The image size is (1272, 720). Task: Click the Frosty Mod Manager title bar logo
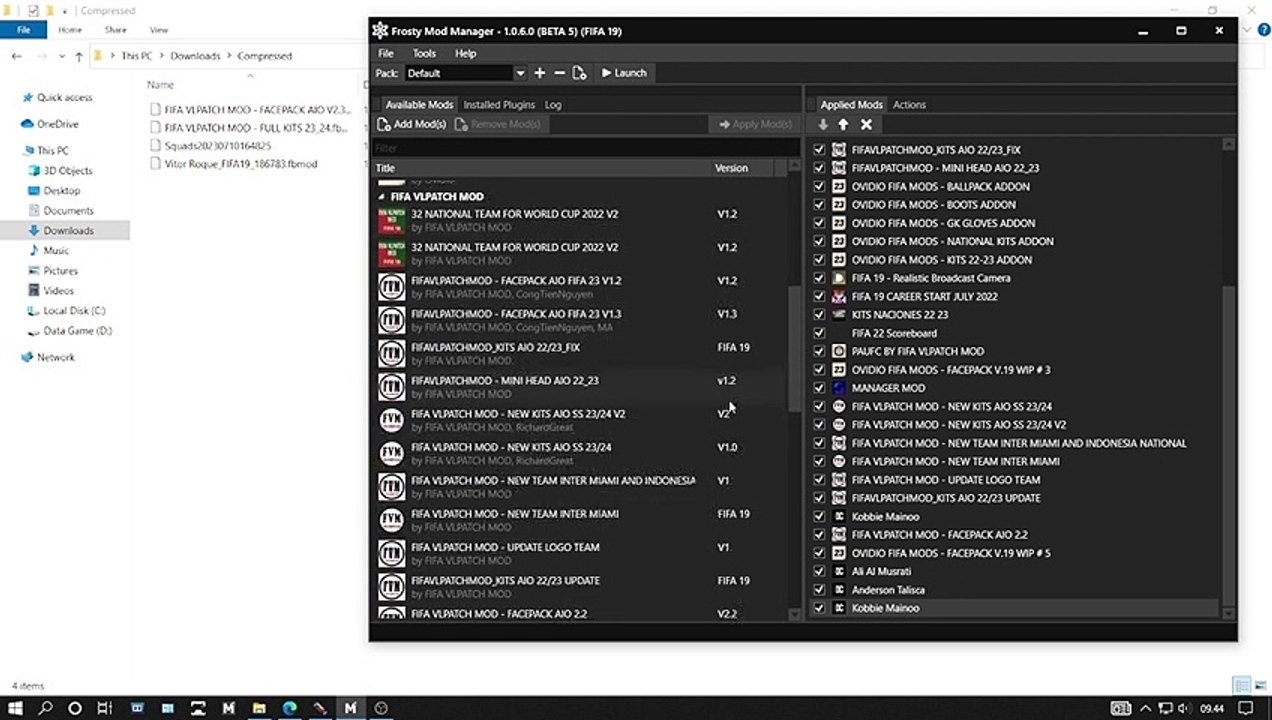tap(380, 31)
